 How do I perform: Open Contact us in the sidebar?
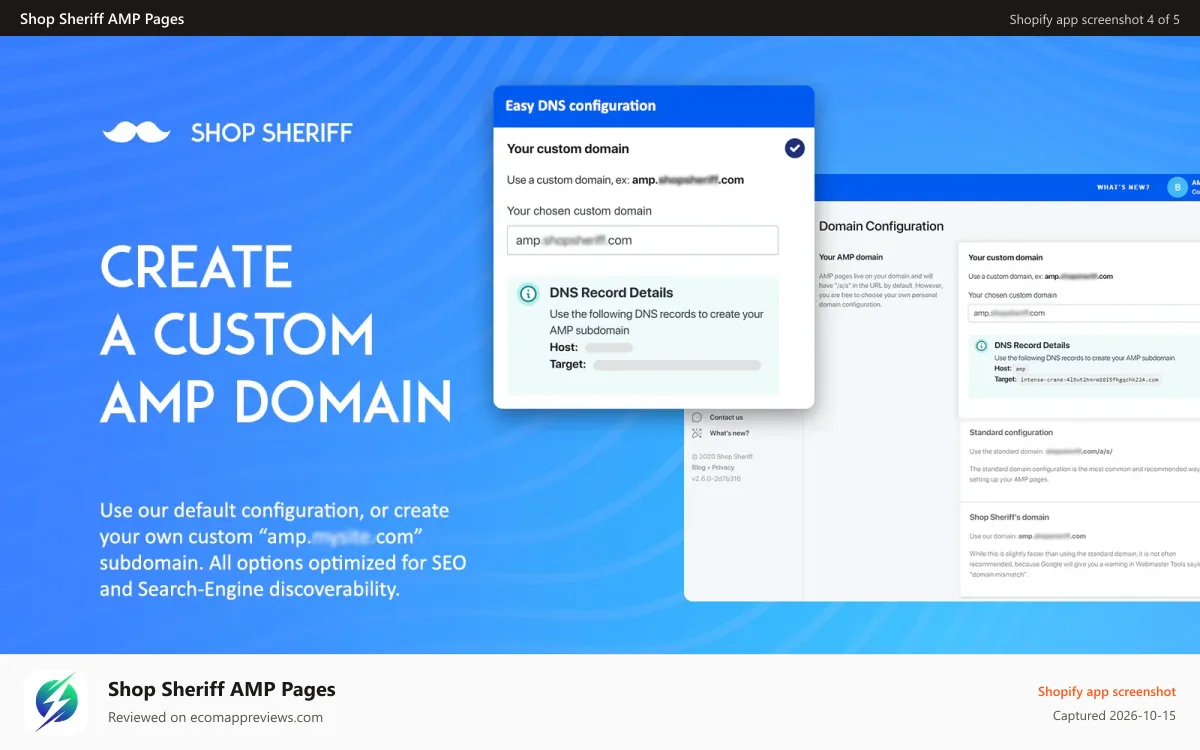726,417
